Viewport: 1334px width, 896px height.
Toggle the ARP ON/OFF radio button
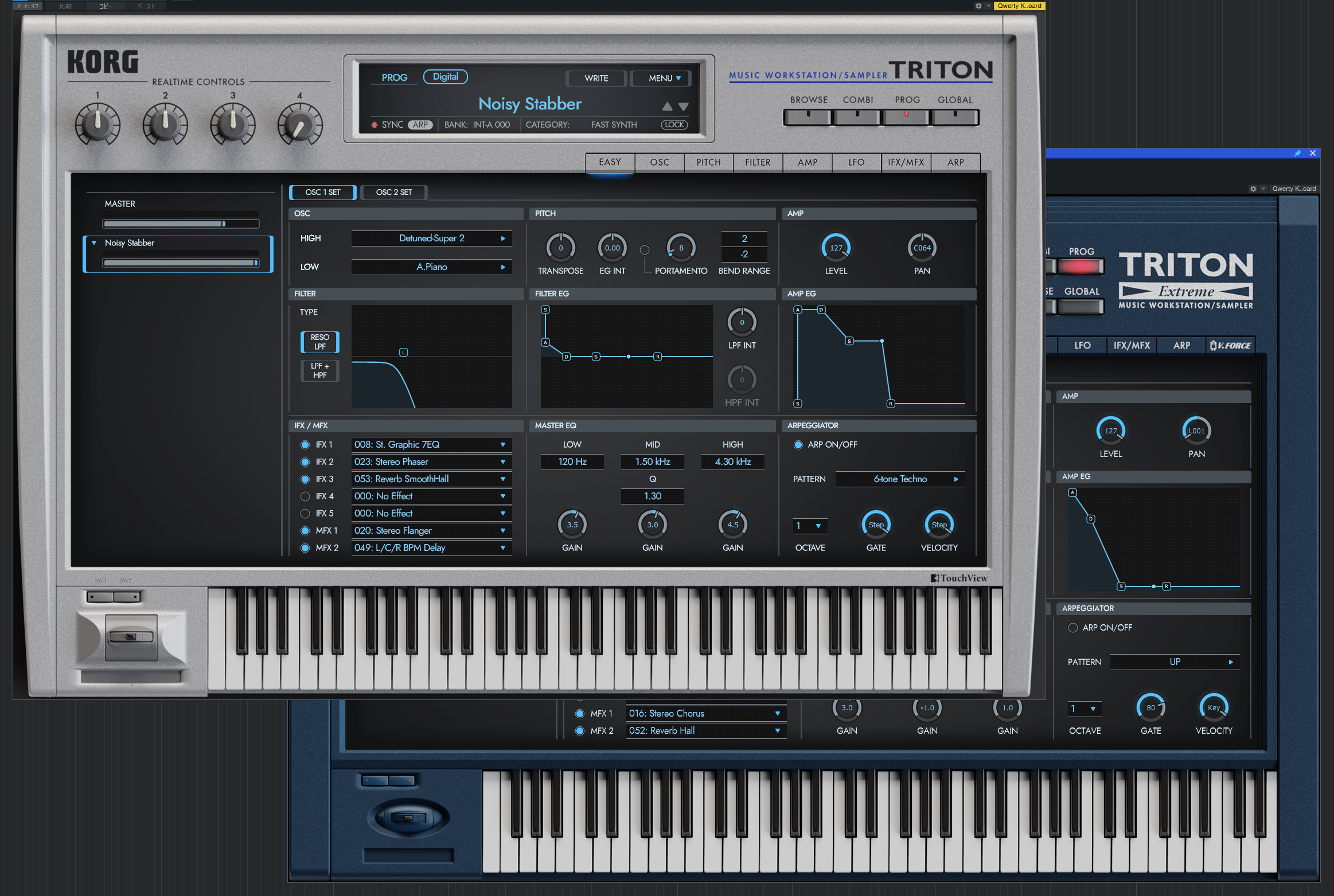[x=798, y=445]
